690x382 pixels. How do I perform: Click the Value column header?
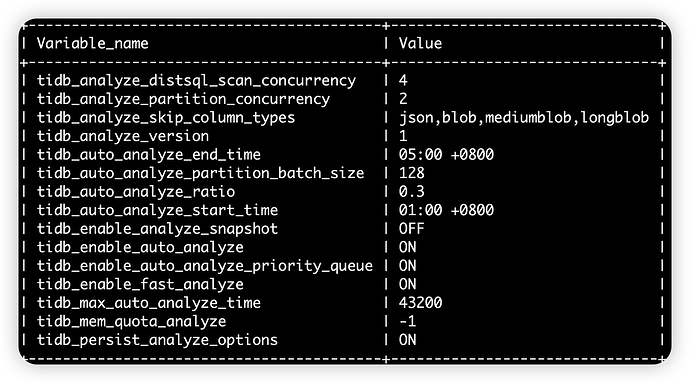pyautogui.click(x=420, y=43)
